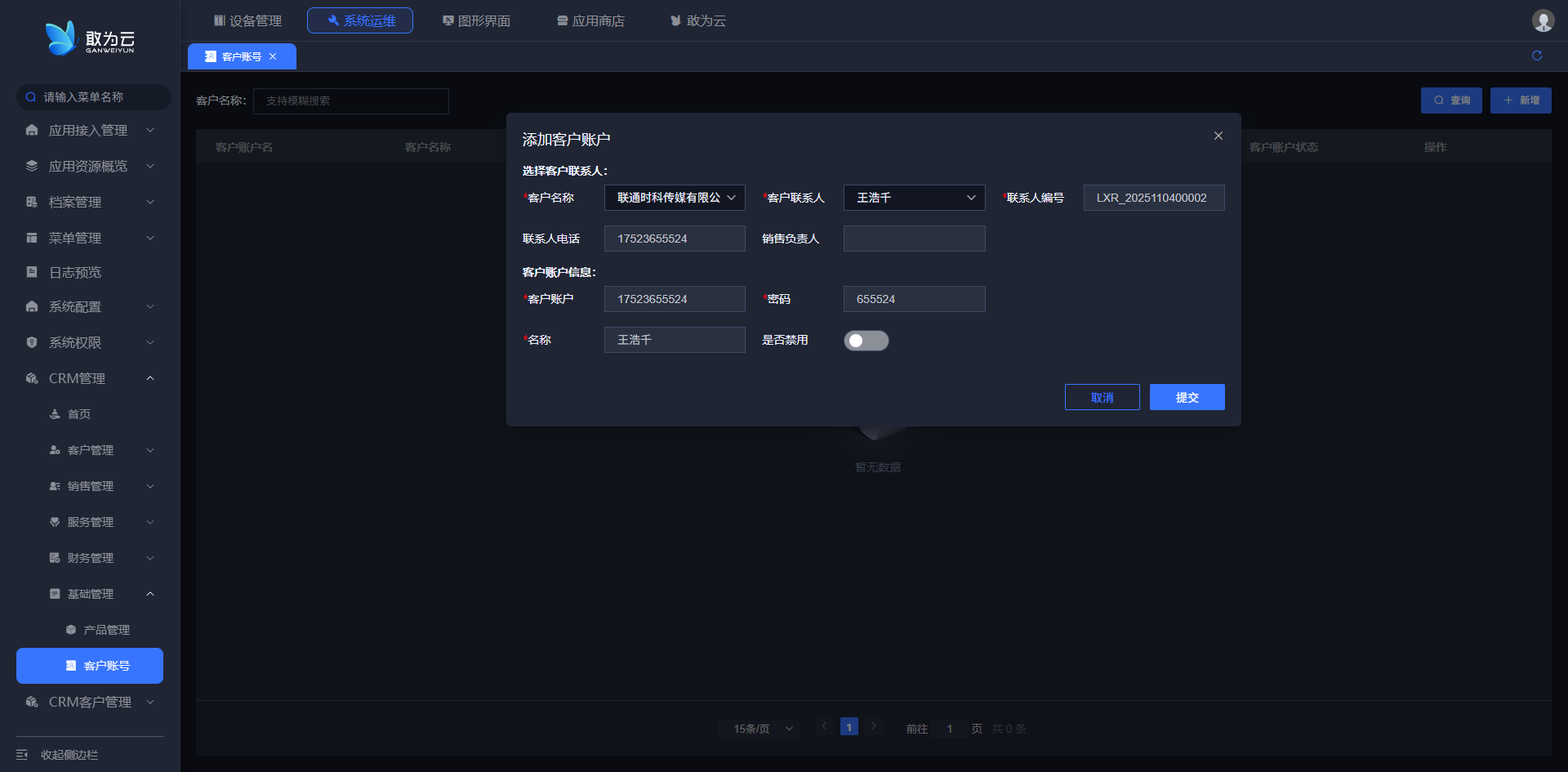Open the 应用商店 top menu

[590, 20]
